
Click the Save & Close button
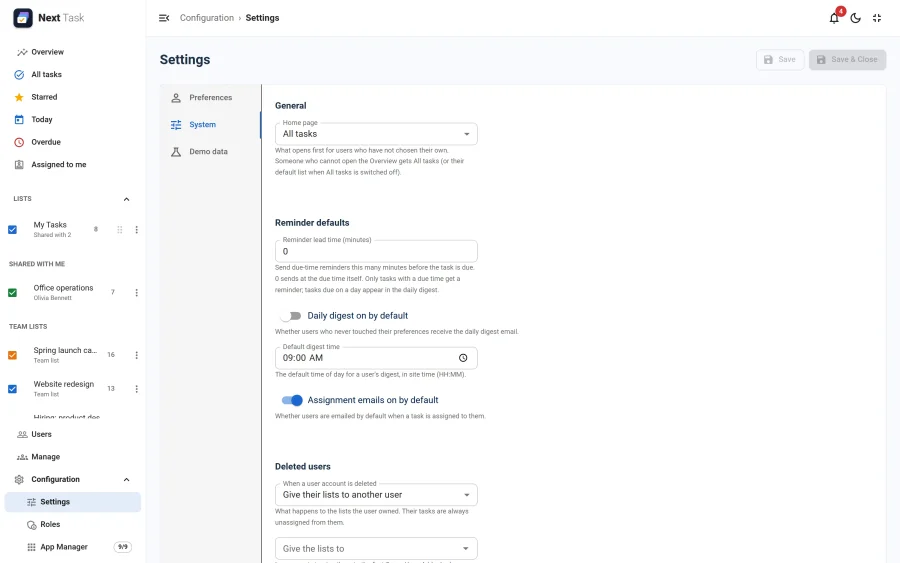(x=847, y=60)
